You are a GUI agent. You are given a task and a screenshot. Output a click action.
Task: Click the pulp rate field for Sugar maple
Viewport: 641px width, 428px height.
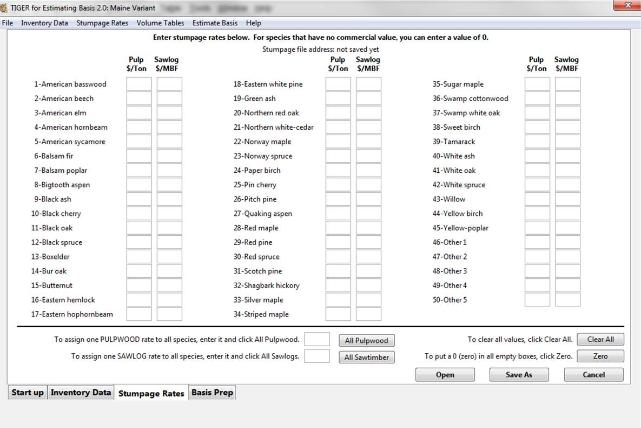pyautogui.click(x=537, y=85)
